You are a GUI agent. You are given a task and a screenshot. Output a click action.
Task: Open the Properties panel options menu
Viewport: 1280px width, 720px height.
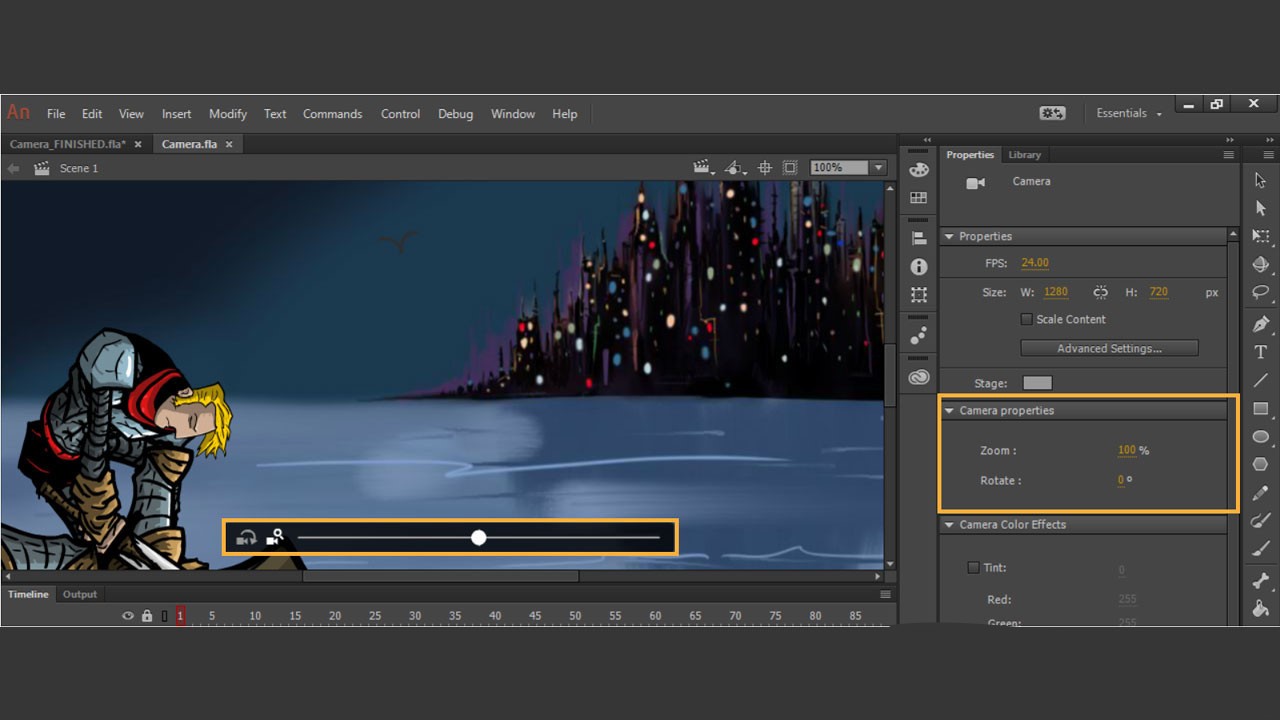1228,155
